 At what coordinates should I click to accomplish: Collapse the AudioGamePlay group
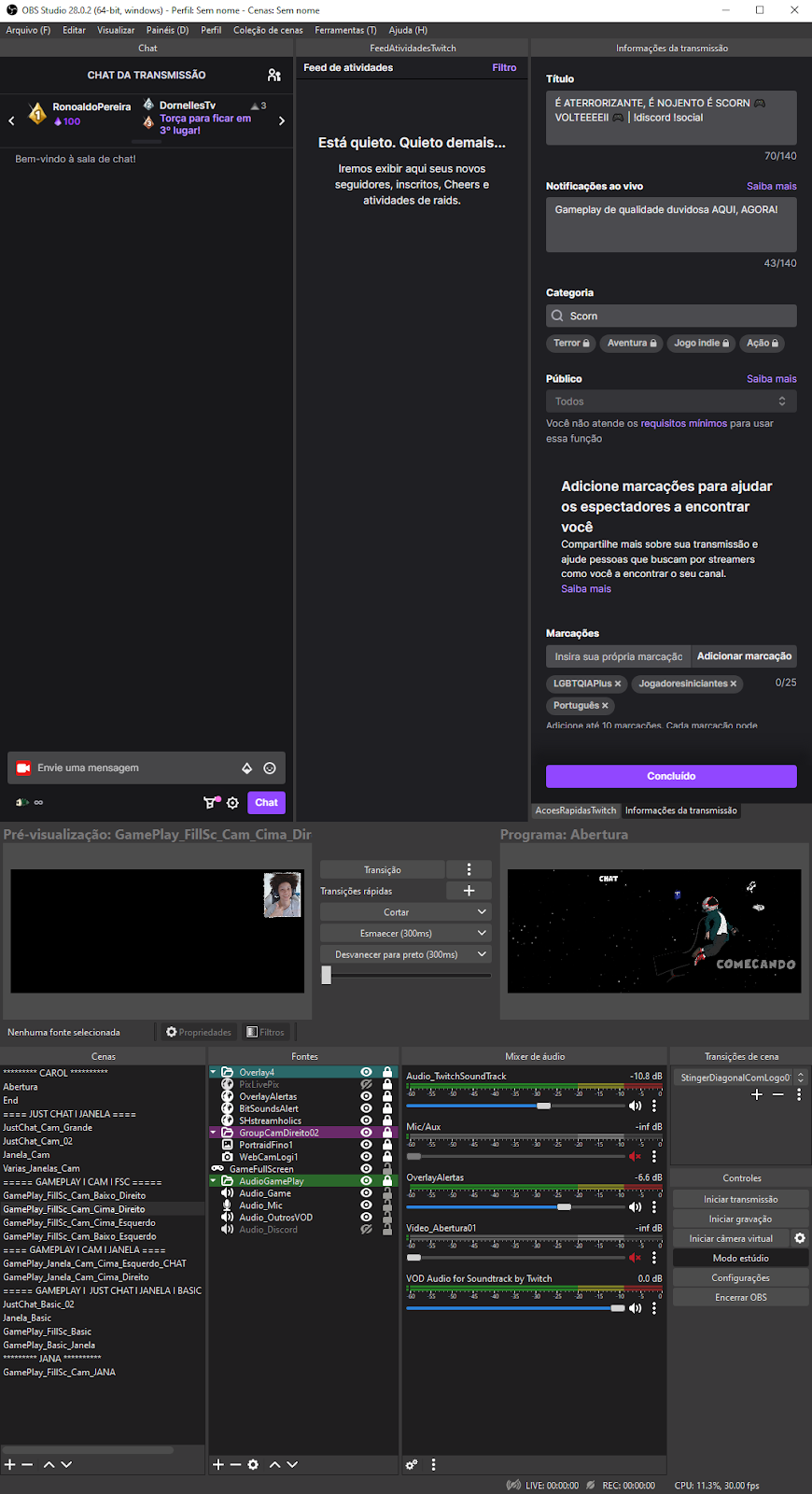[213, 1181]
